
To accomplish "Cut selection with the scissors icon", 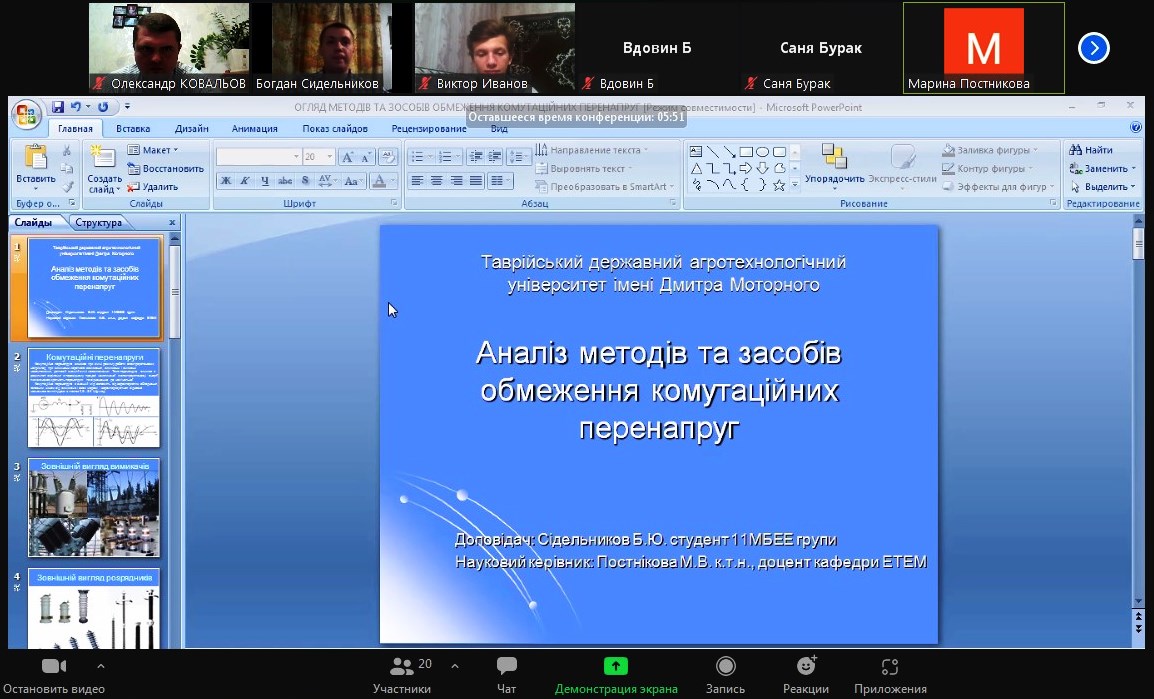I will [x=66, y=150].
